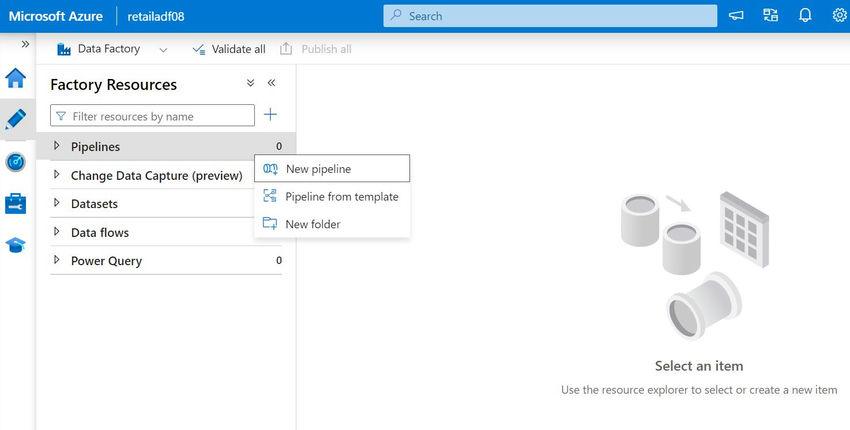The width and height of the screenshot is (850, 430).
Task: Click the notifications bell icon
Action: (805, 16)
